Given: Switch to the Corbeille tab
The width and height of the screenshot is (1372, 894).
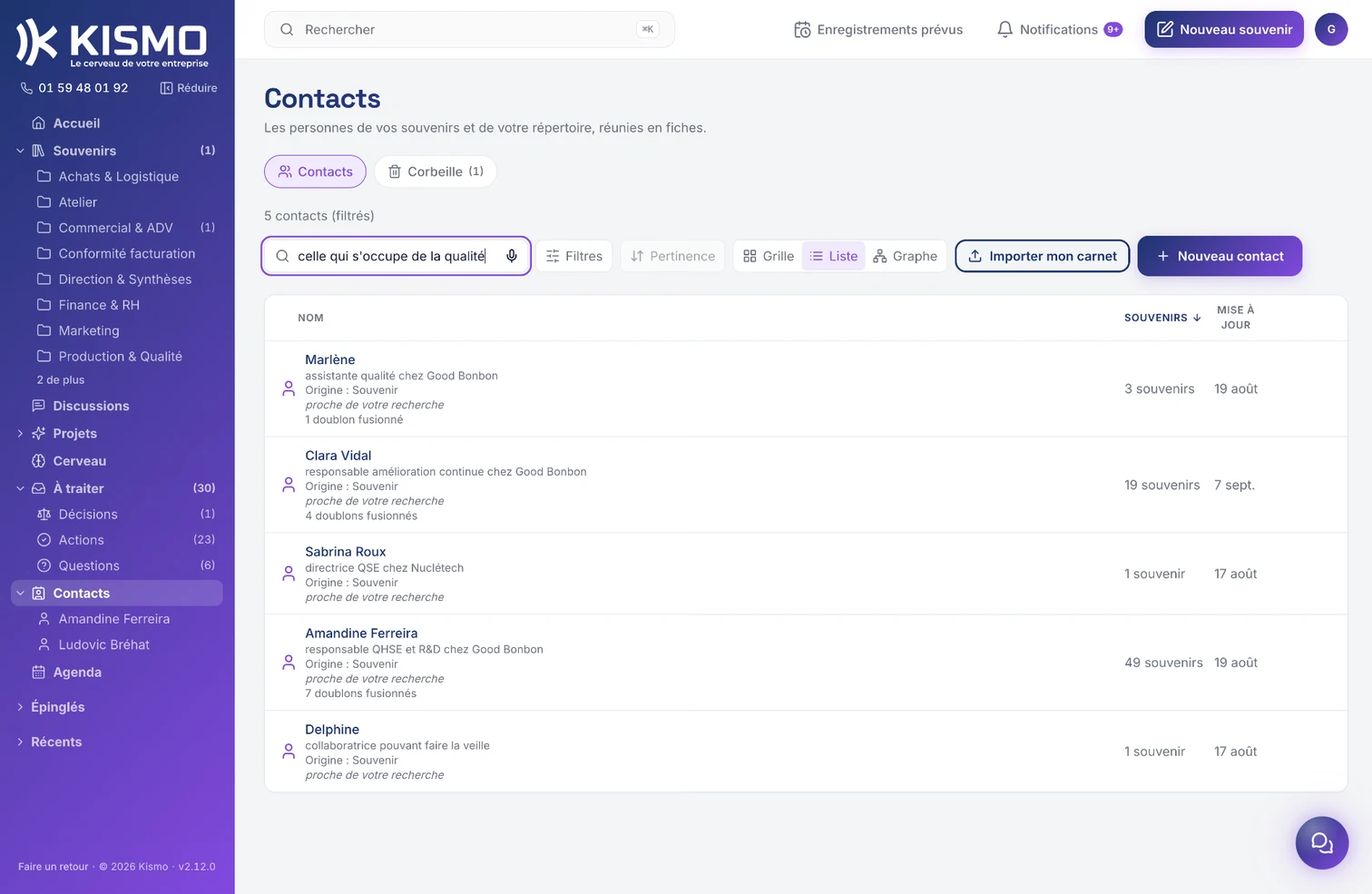Looking at the screenshot, I should tap(436, 172).
